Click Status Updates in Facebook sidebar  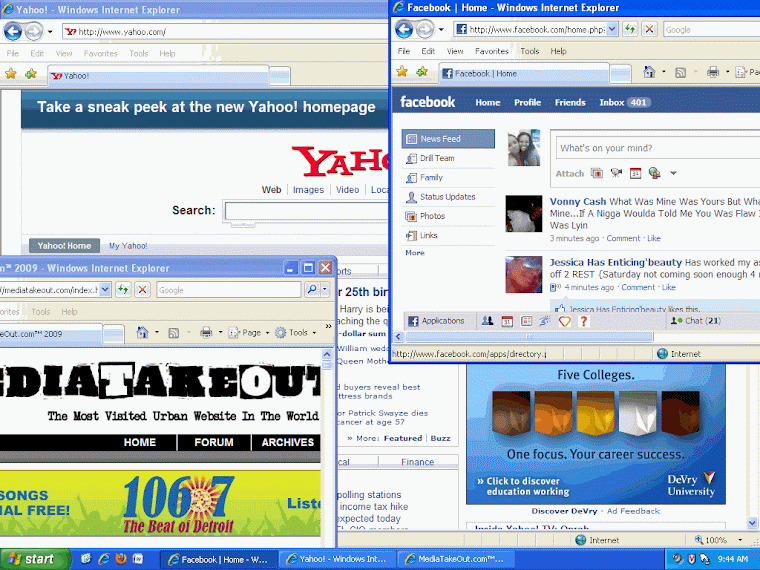tap(448, 197)
